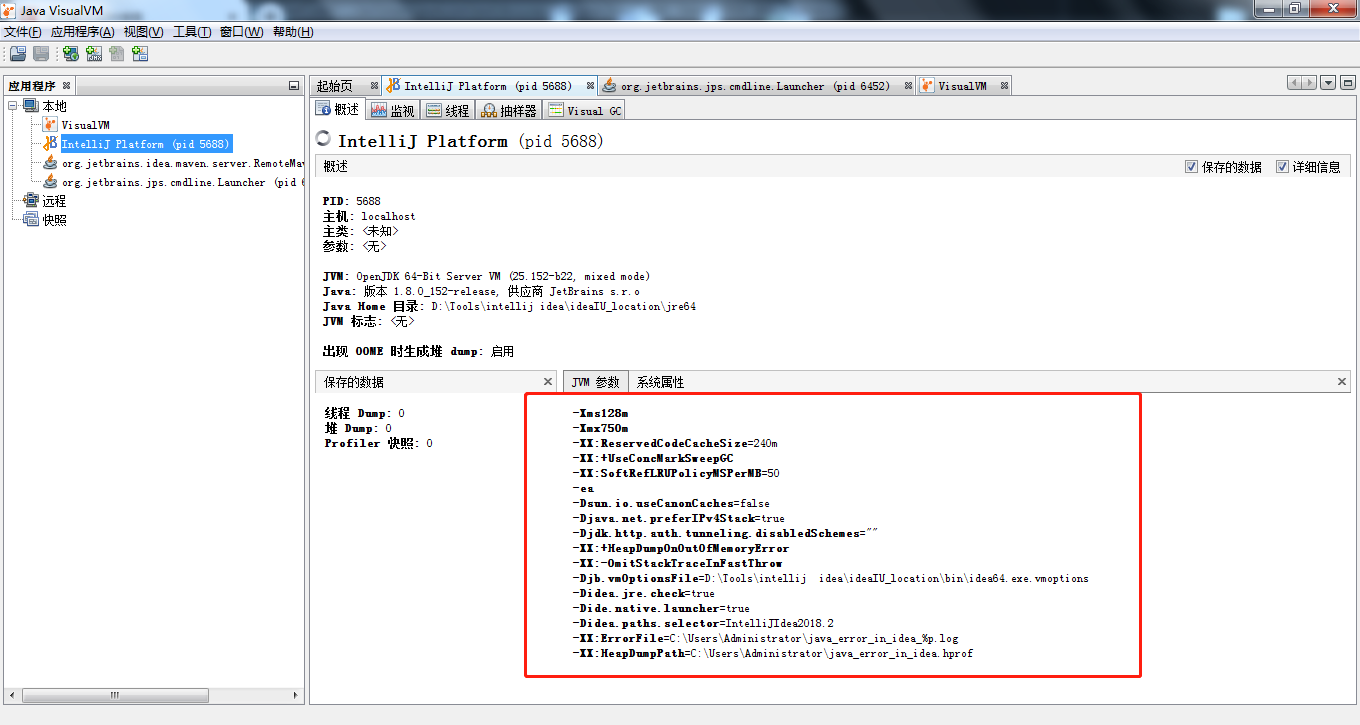Image resolution: width=1360 pixels, height=725 pixels.
Task: Open the 帮助(H) menu
Action: pos(293,32)
